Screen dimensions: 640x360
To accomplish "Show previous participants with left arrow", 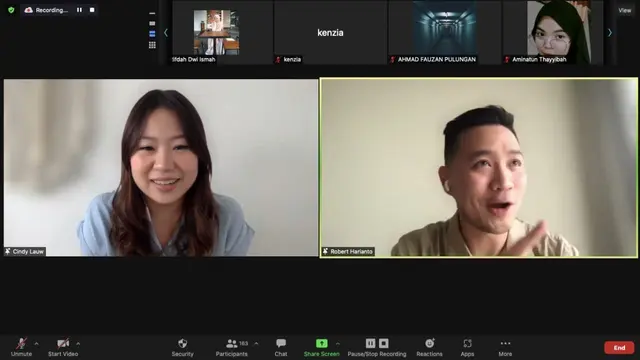I will 166,33.
